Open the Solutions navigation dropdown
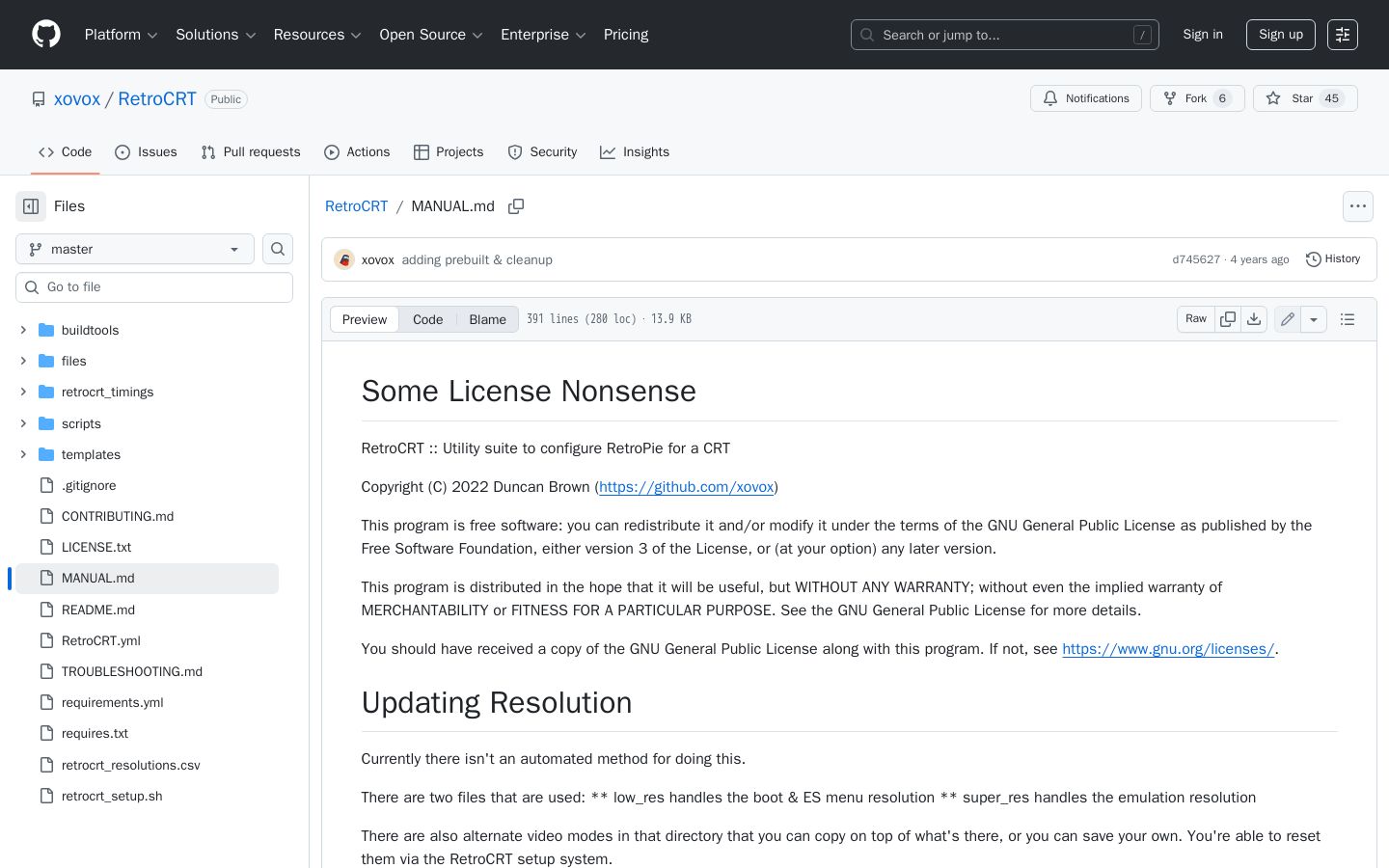 click(216, 35)
